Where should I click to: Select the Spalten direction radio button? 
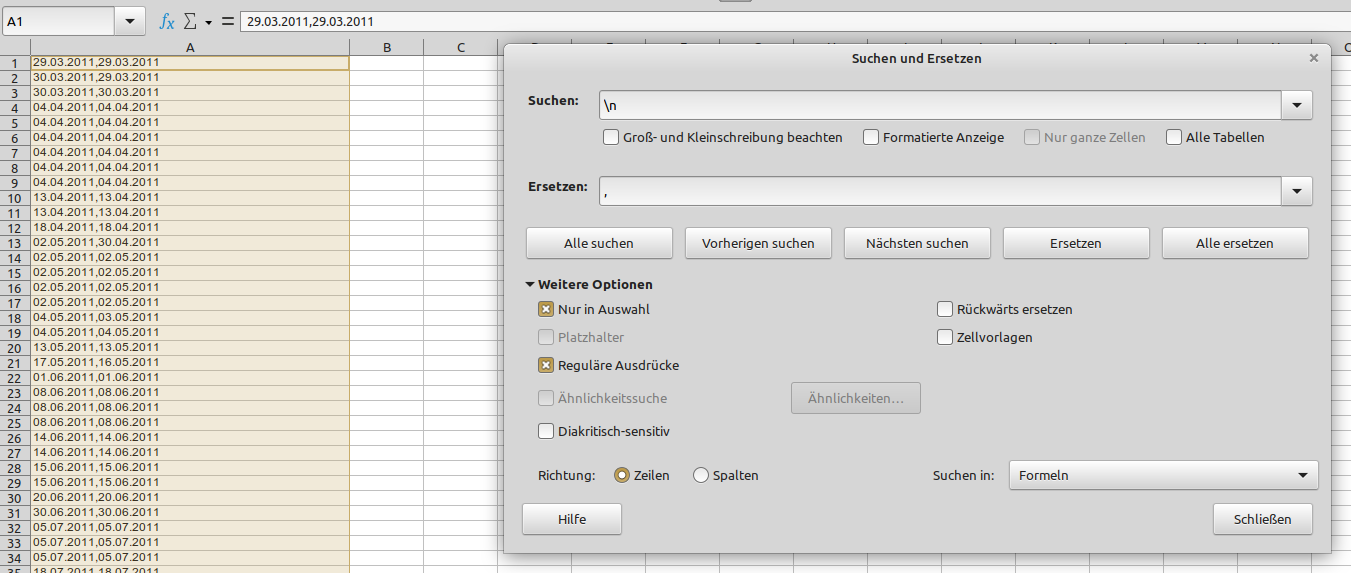[701, 476]
